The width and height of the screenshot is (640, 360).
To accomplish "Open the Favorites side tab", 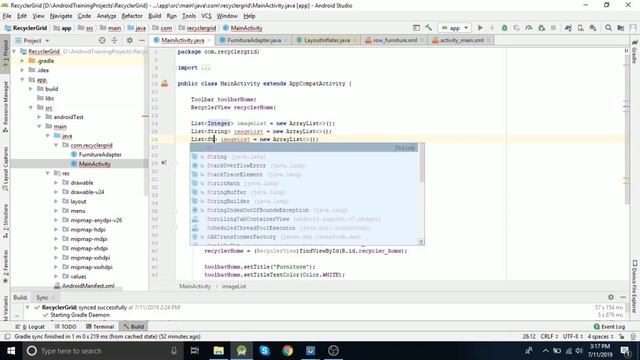I will 5,267.
